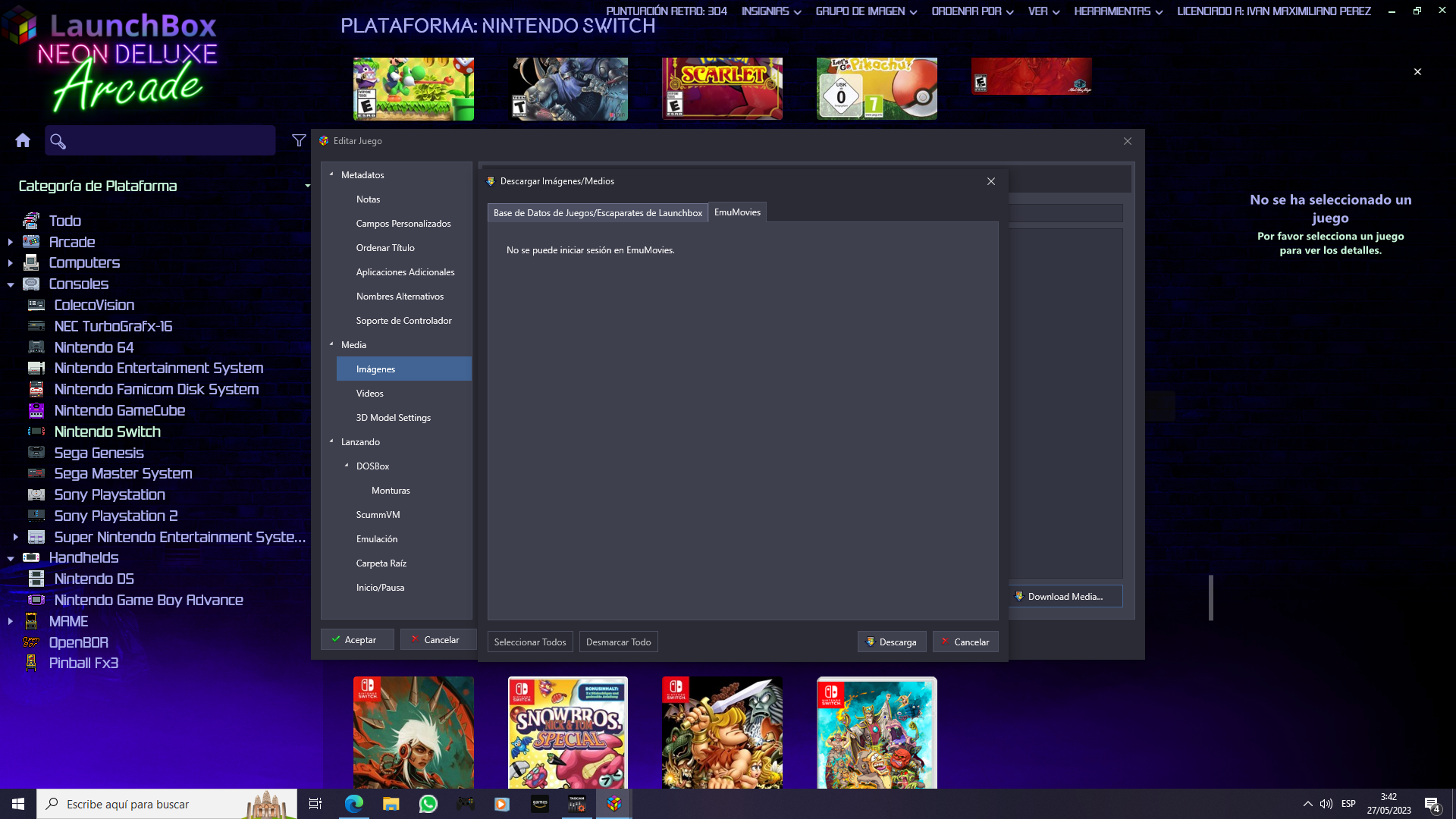The image size is (1456, 819).
Task: Open the ORDENAR POR menu
Action: 972,11
